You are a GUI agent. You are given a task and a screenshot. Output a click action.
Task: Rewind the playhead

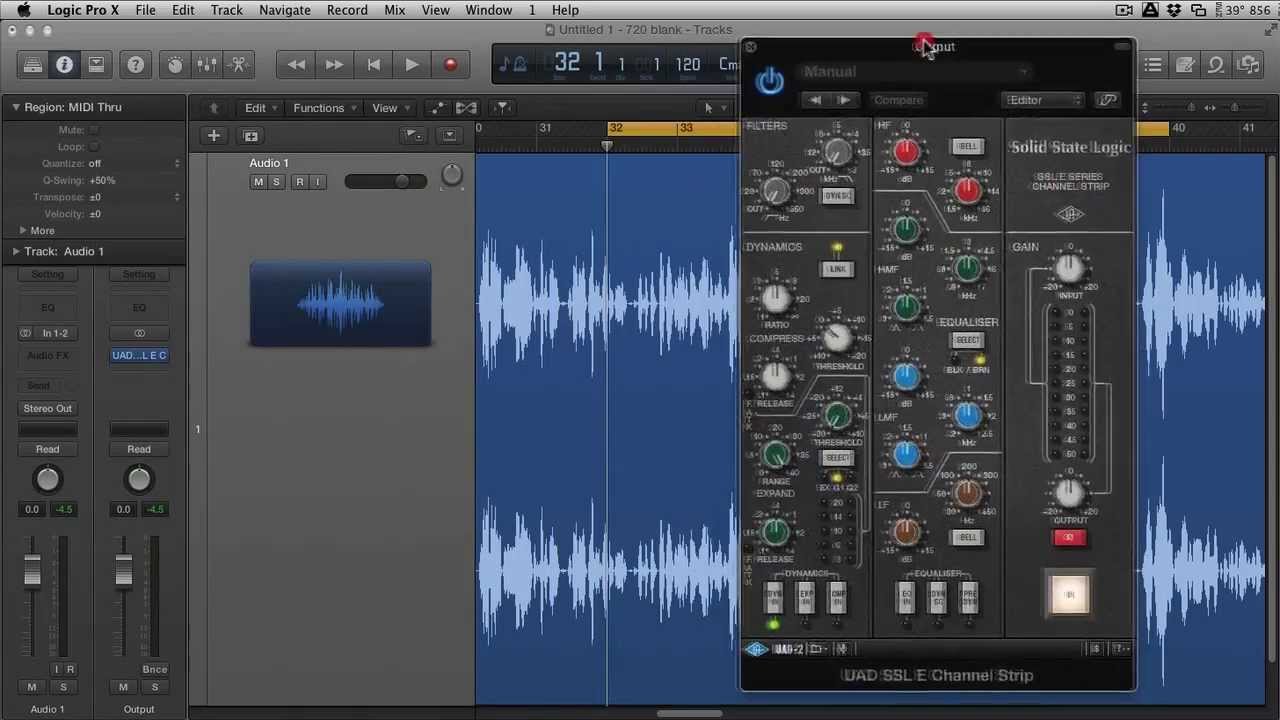click(296, 65)
